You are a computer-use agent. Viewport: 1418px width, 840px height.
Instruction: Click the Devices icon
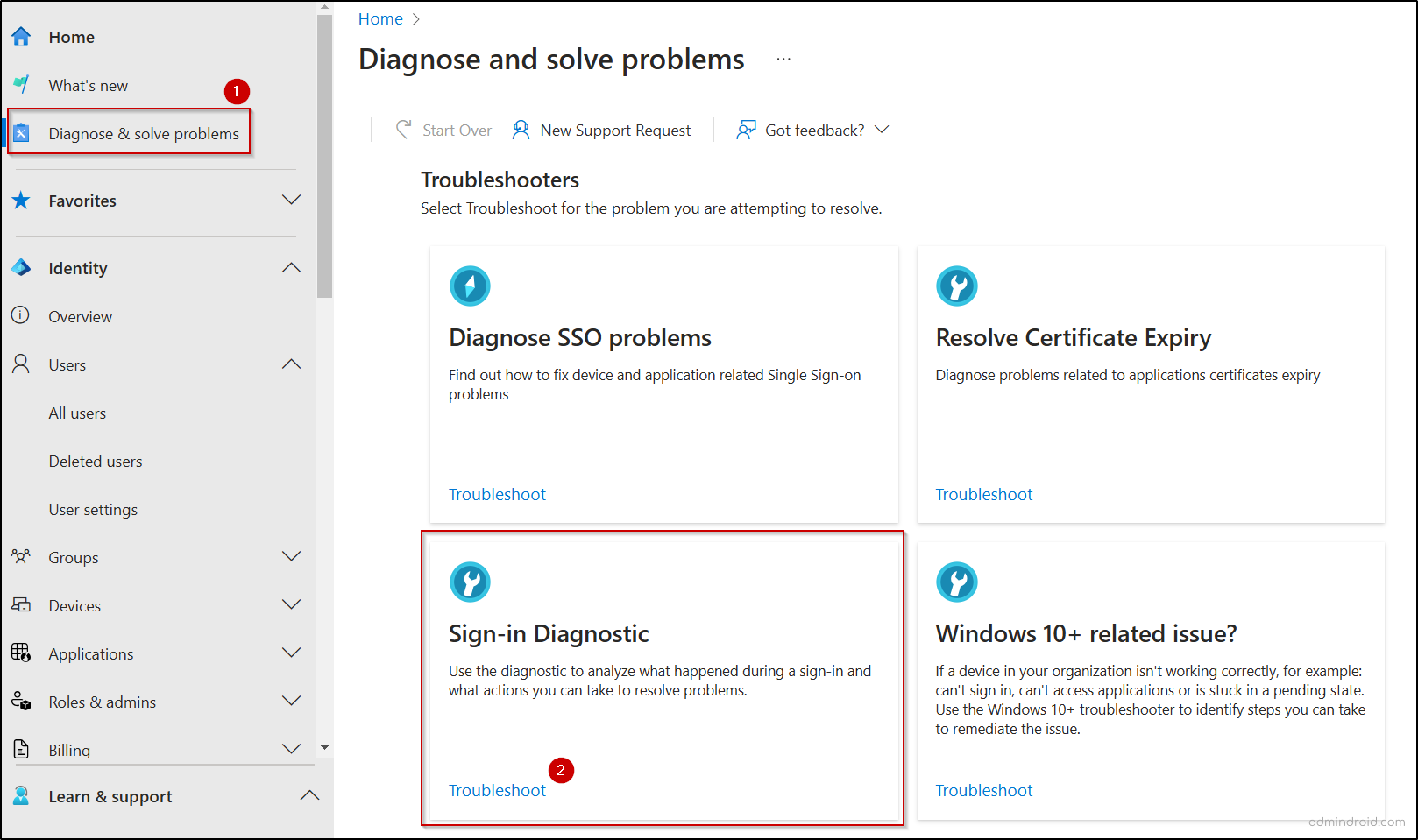pos(21,604)
